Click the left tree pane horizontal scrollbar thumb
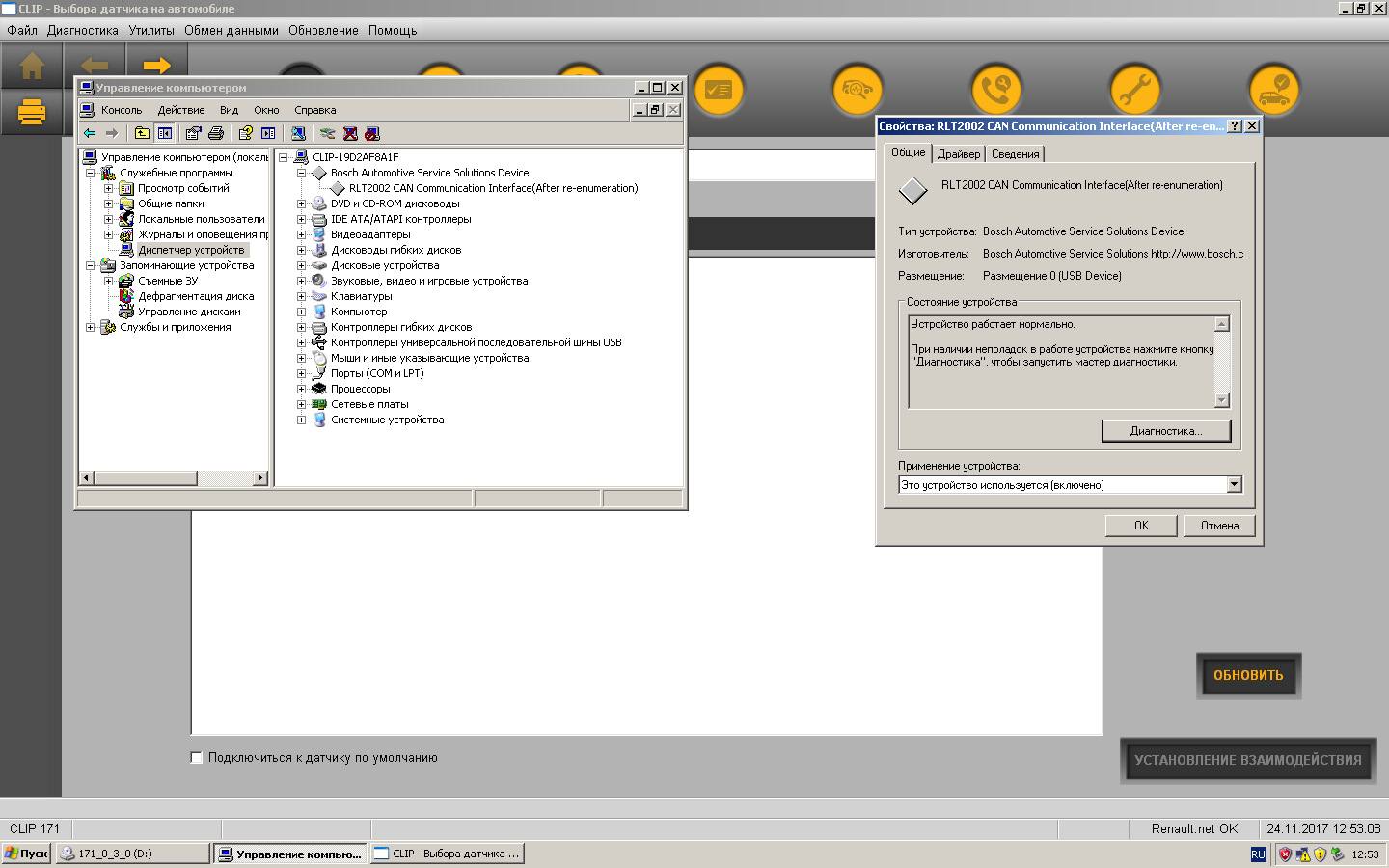Screen dimensions: 1389x868 click(x=146, y=478)
